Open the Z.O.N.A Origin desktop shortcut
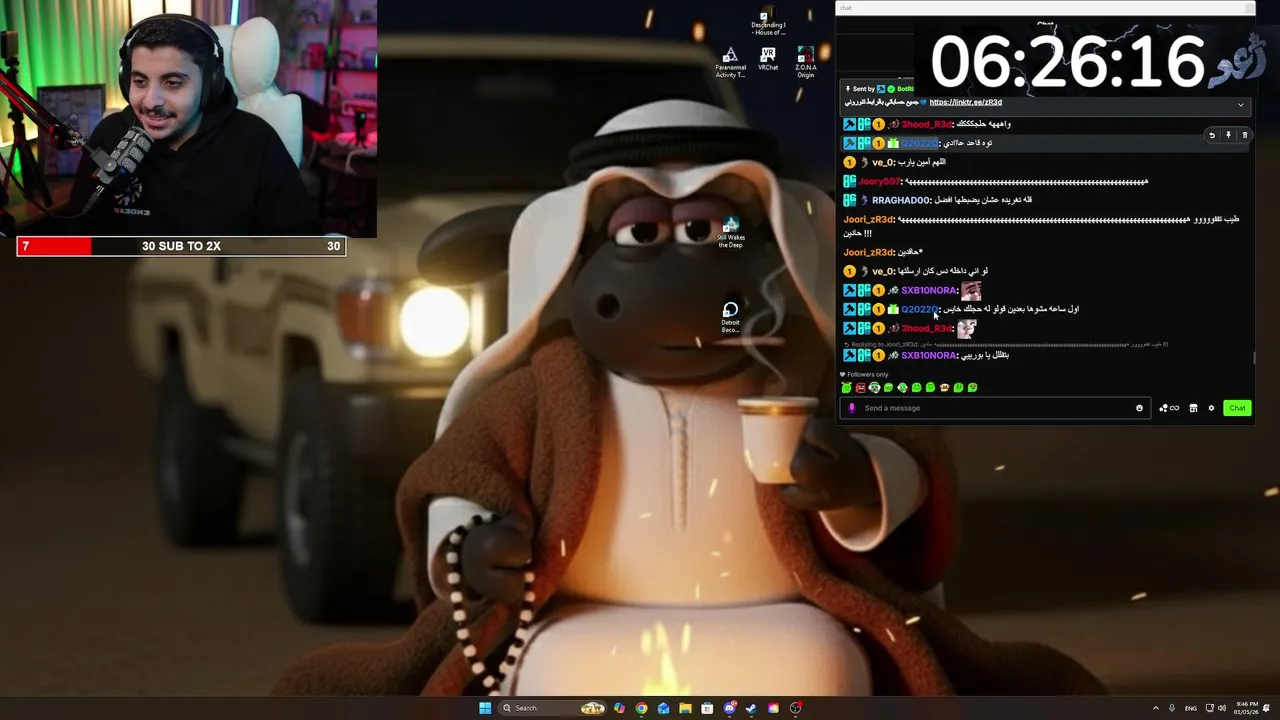1280x720 pixels. coord(806,62)
